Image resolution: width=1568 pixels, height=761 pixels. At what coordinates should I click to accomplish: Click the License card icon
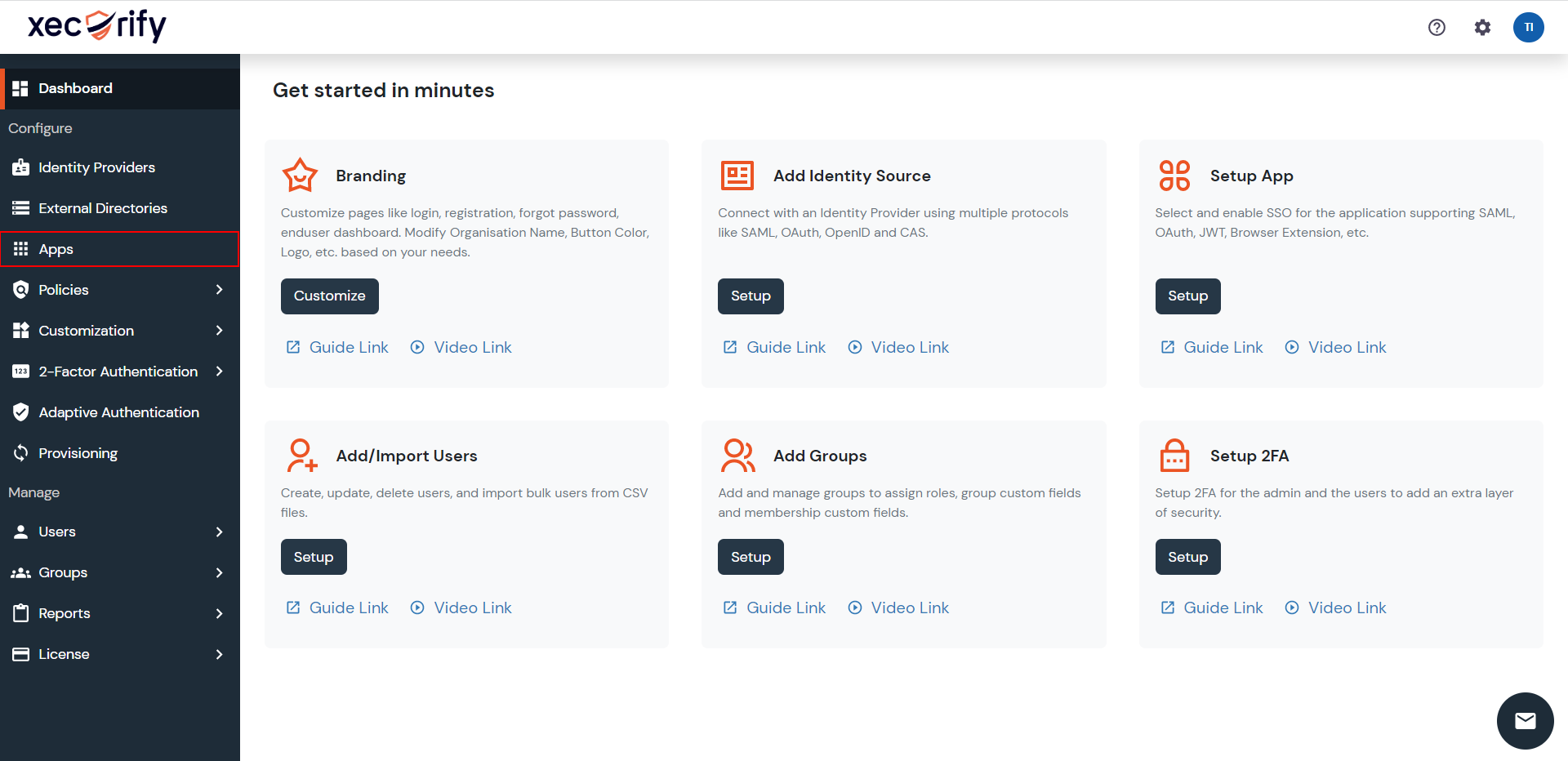pyautogui.click(x=20, y=654)
